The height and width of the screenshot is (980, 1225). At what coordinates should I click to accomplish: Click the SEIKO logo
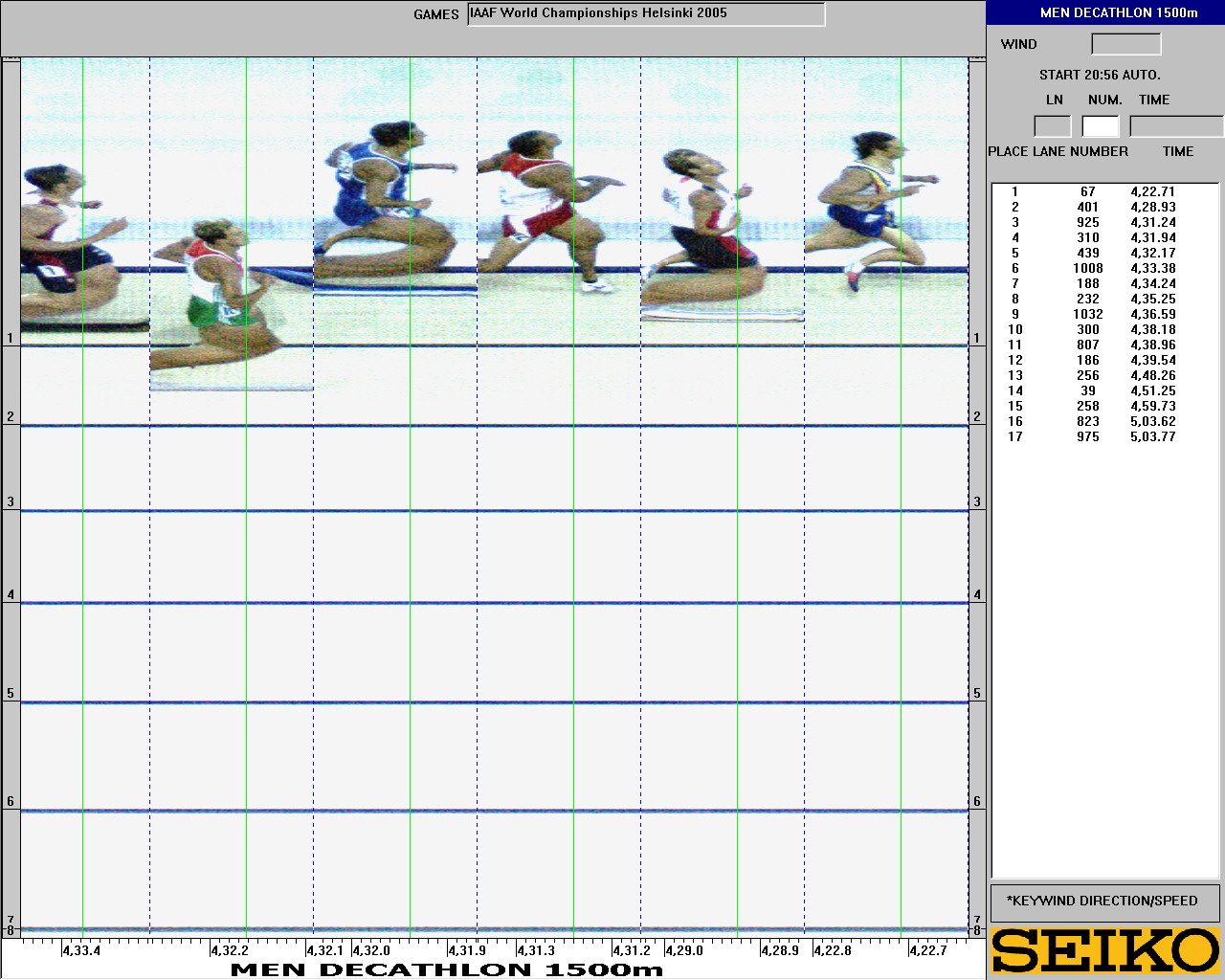tap(1105, 951)
